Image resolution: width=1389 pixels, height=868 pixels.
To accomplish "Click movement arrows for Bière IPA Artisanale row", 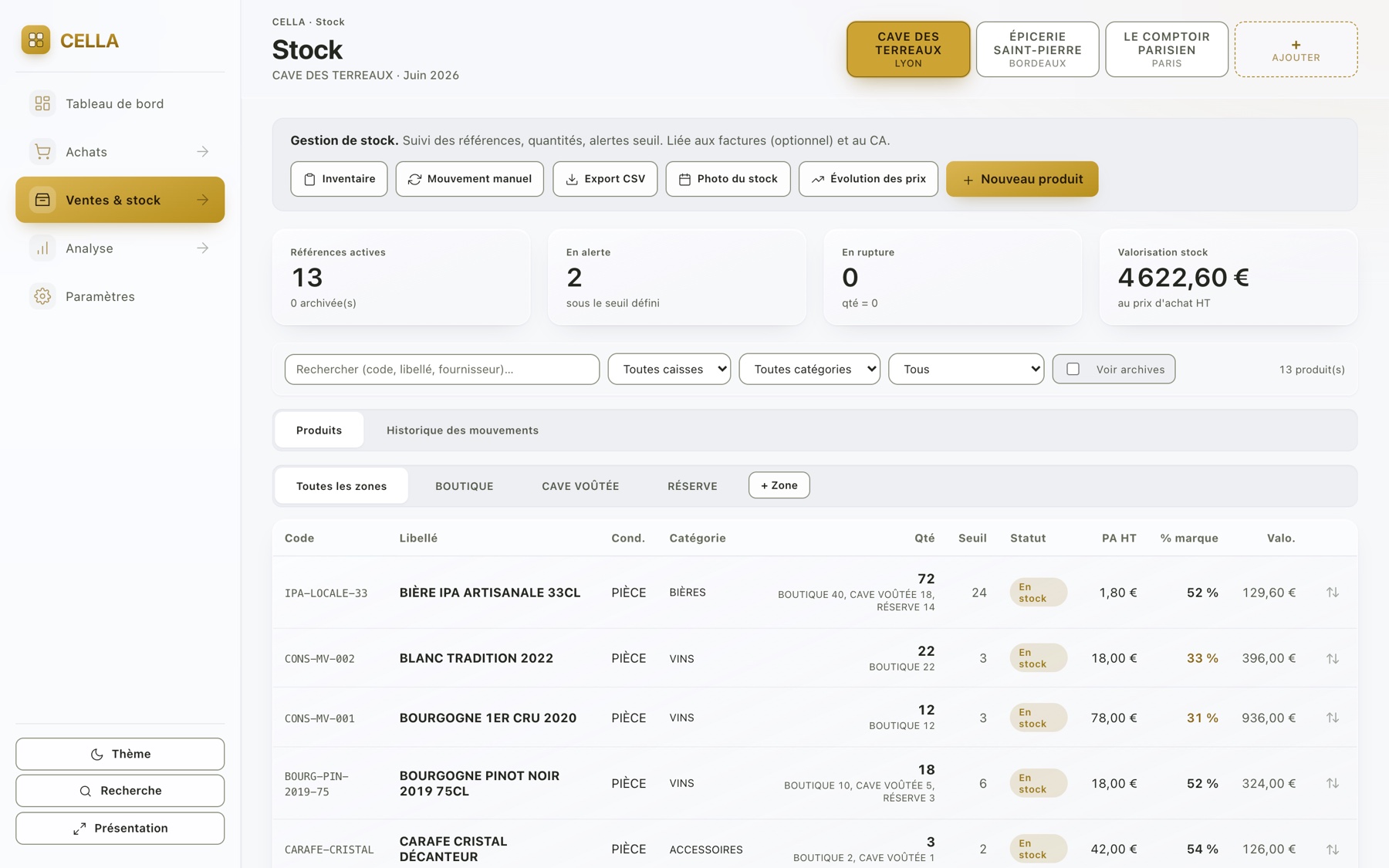I will coord(1333,593).
